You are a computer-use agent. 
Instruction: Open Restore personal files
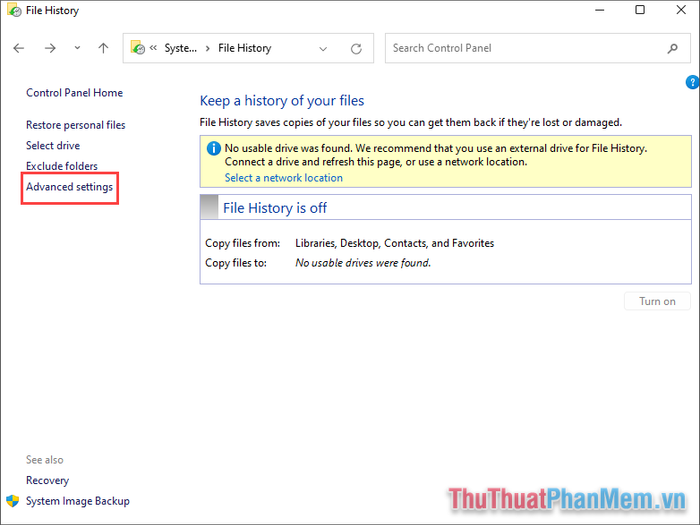pos(75,125)
